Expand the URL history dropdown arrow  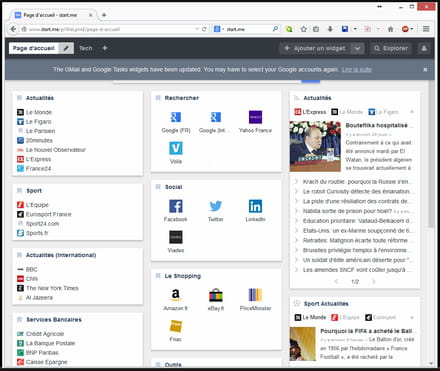tap(197, 29)
